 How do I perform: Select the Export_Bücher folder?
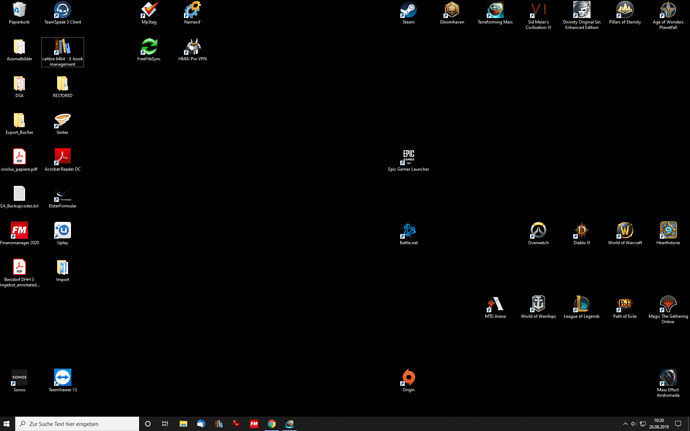click(19, 123)
